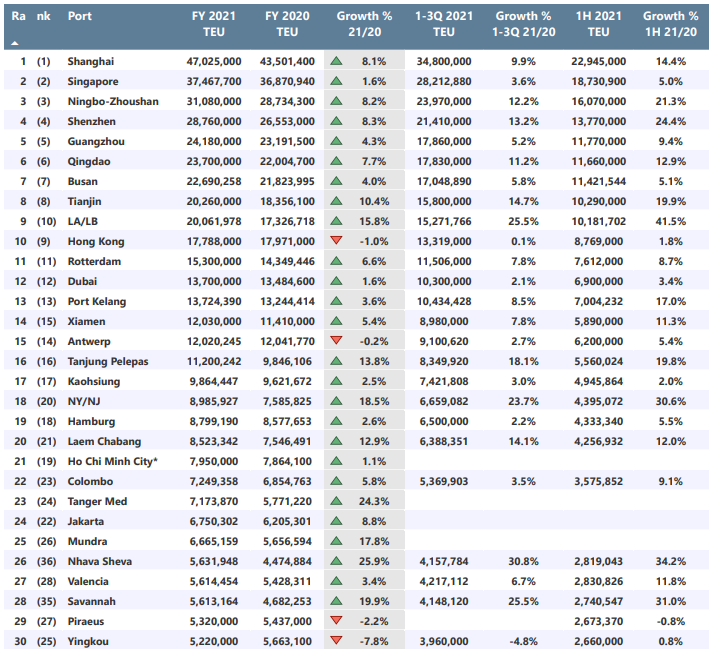Select the Kaohsiung port name
The image size is (714, 656).
coord(94,381)
